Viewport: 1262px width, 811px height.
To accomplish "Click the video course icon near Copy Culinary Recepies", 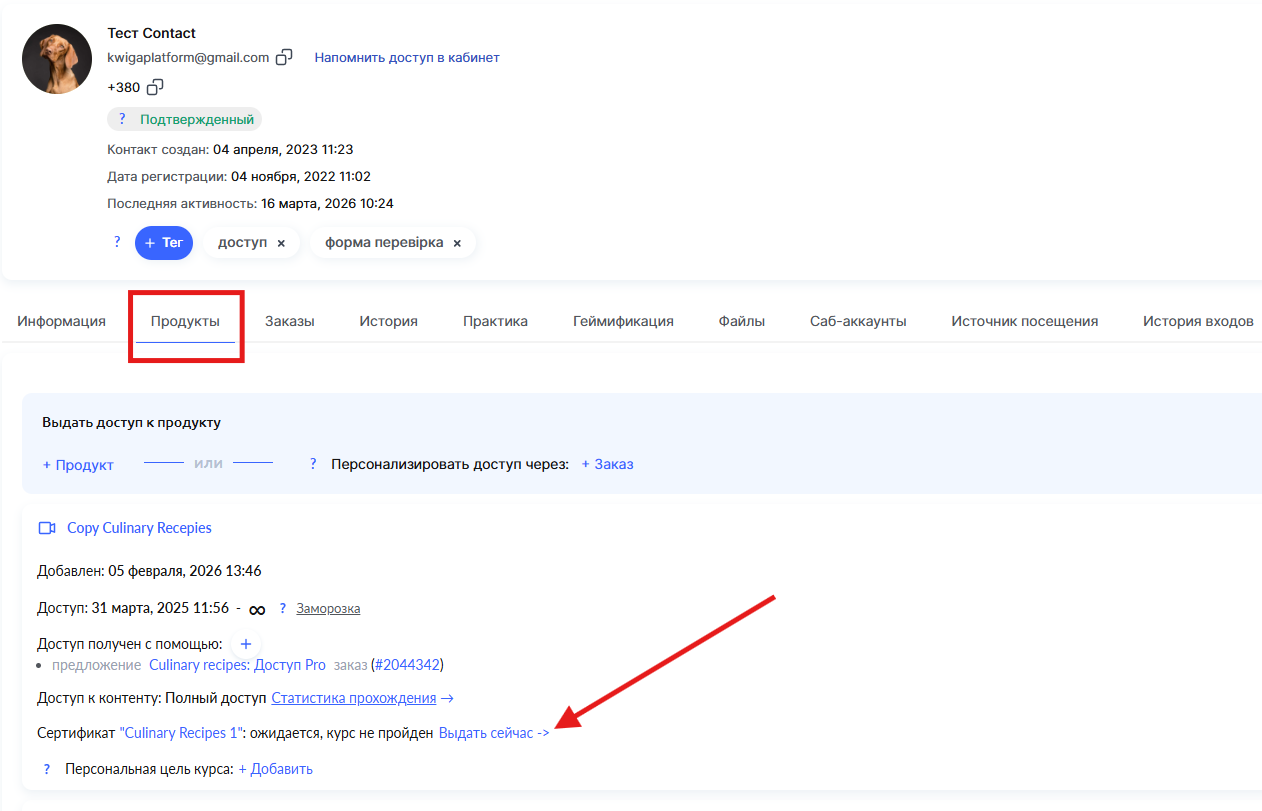I will [47, 528].
